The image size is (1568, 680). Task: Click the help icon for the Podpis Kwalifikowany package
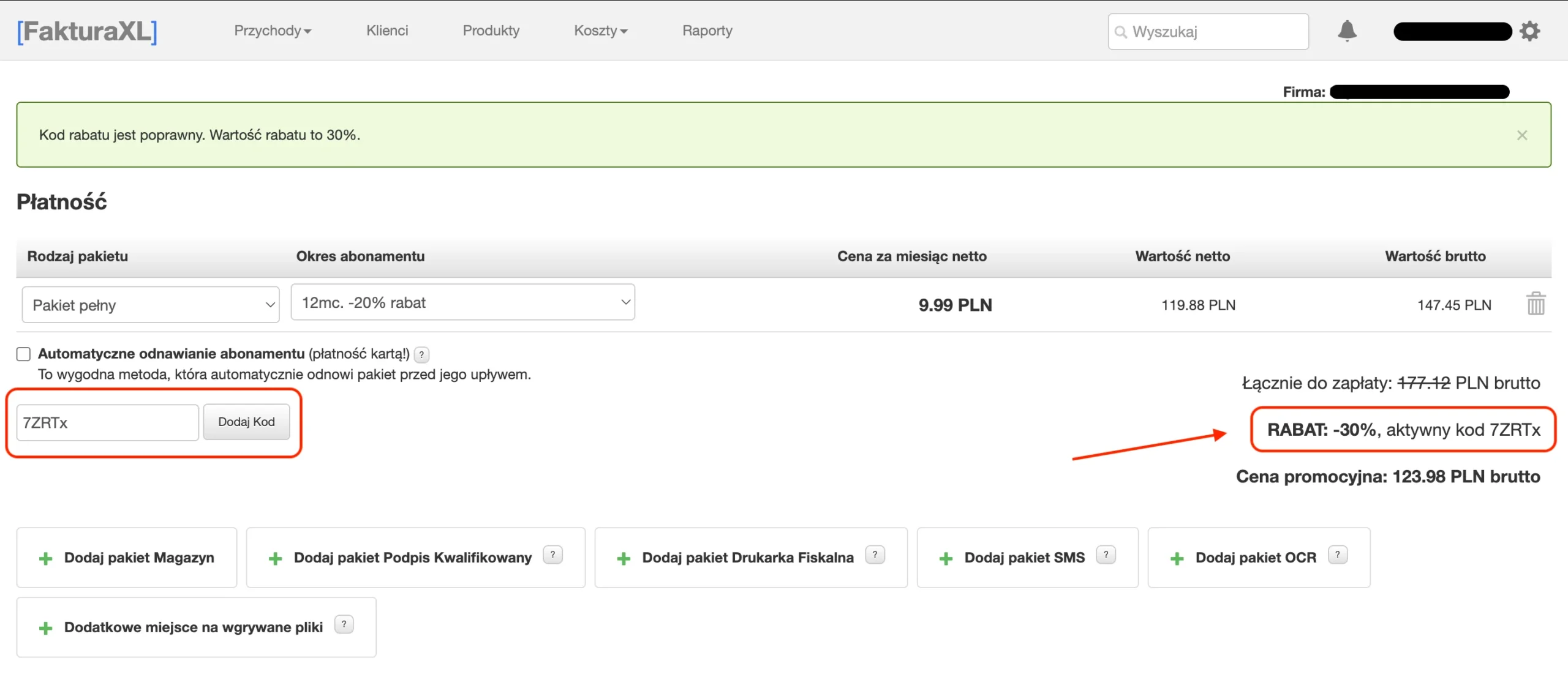(552, 555)
